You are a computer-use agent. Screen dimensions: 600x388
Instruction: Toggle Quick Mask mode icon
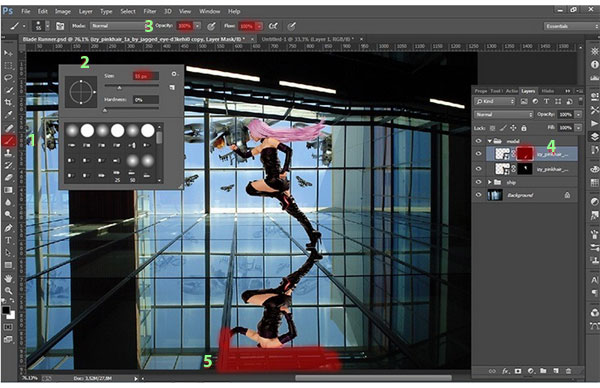click(8, 328)
